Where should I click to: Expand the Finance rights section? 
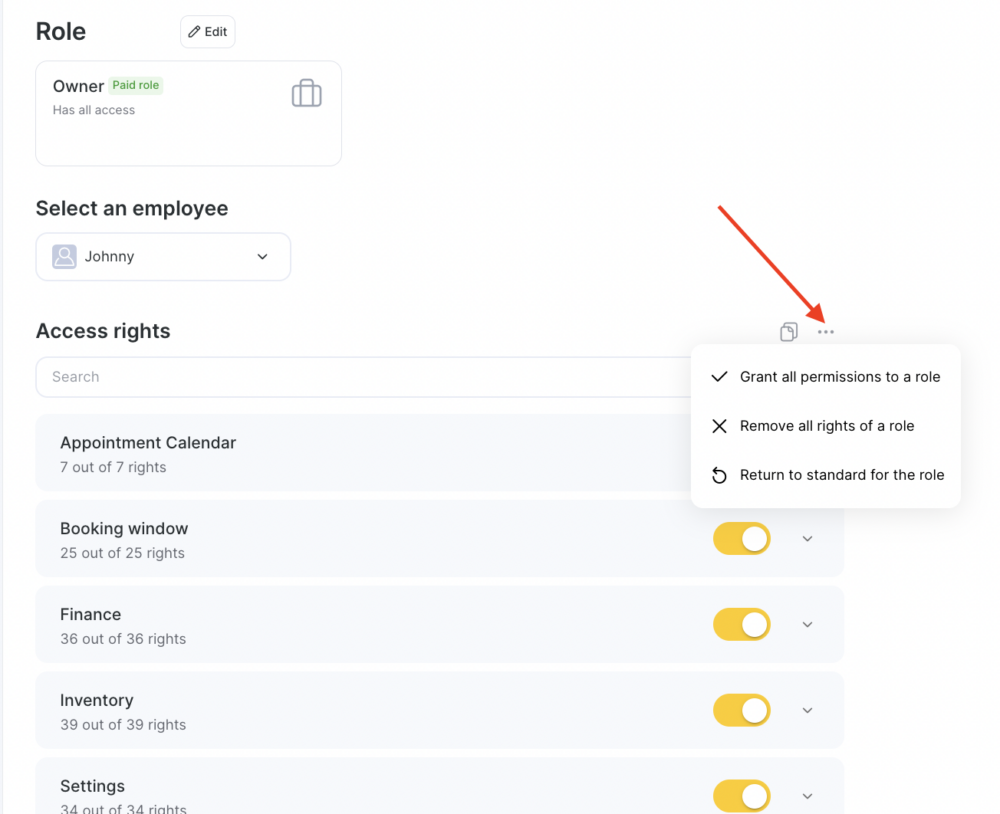(807, 625)
